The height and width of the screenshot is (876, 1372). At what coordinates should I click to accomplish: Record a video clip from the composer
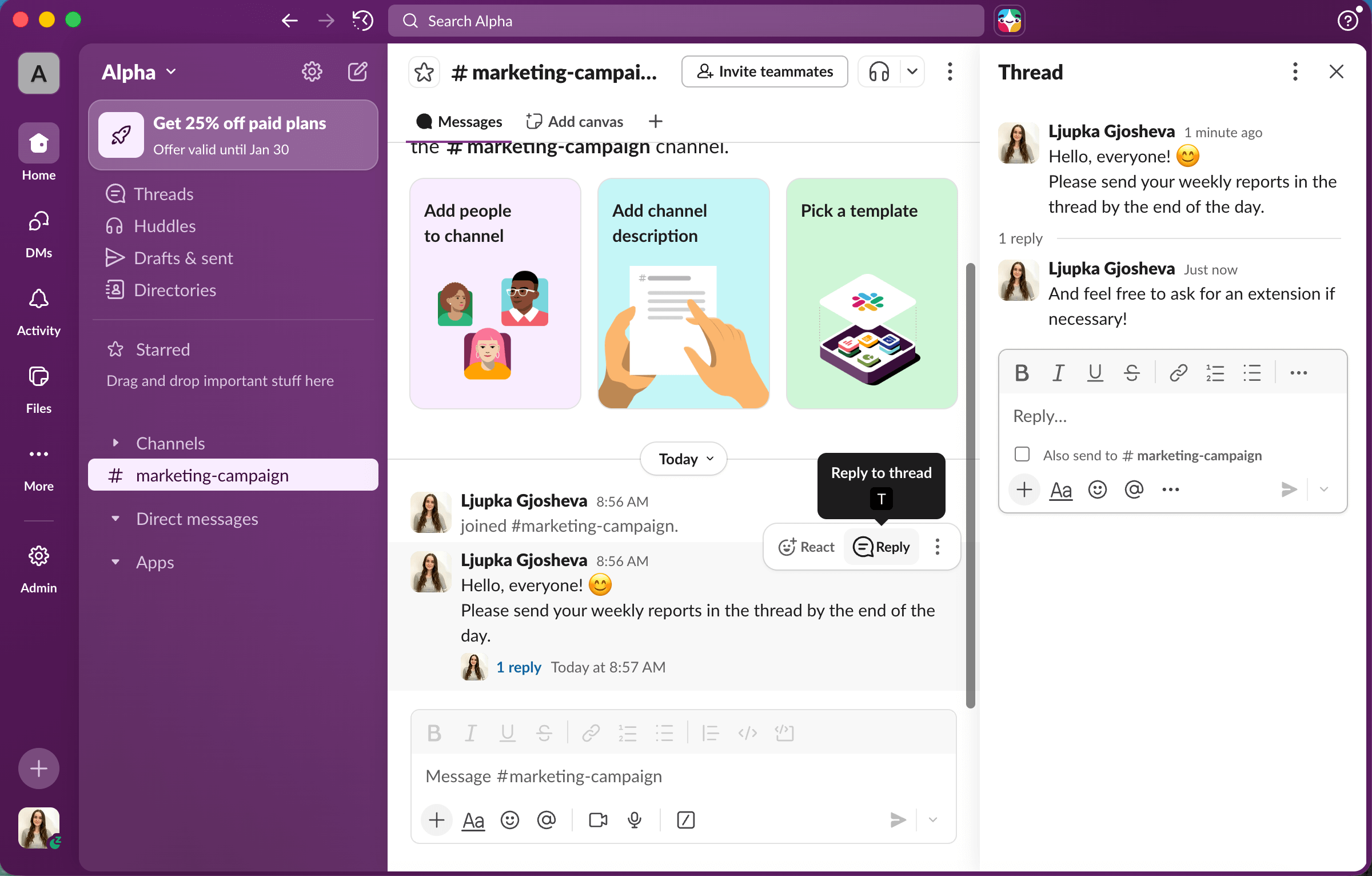pos(597,820)
